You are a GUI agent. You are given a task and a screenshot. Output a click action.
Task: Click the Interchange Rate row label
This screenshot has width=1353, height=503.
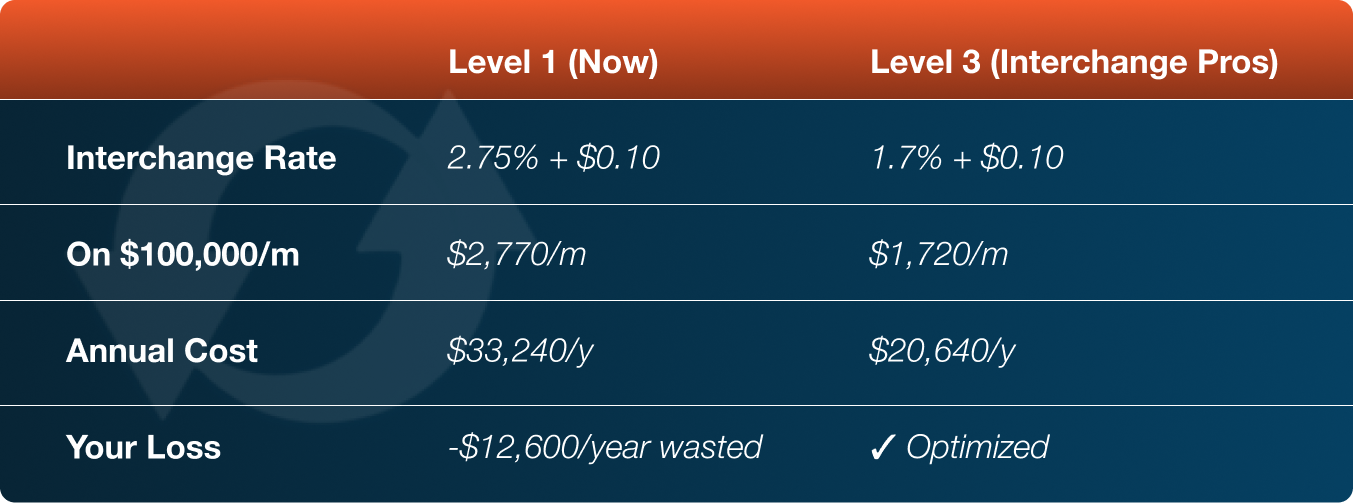tap(201, 158)
